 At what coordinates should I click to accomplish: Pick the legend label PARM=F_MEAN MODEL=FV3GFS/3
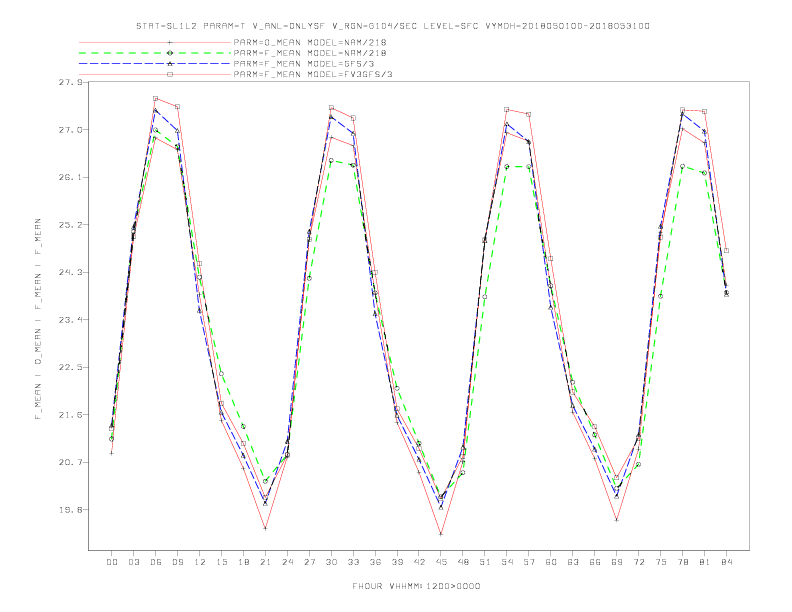pyautogui.click(x=313, y=74)
